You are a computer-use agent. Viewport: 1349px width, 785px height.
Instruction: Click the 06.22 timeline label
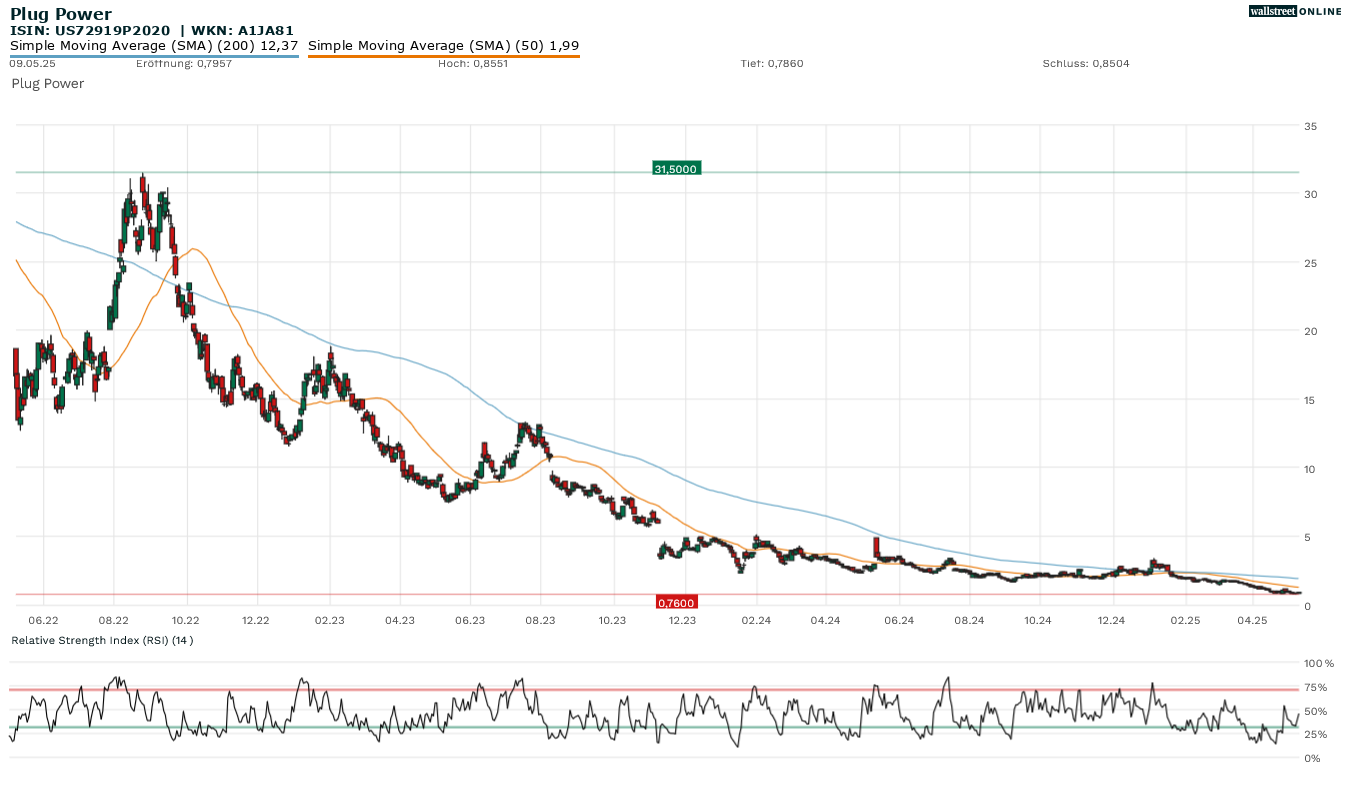coord(43,621)
